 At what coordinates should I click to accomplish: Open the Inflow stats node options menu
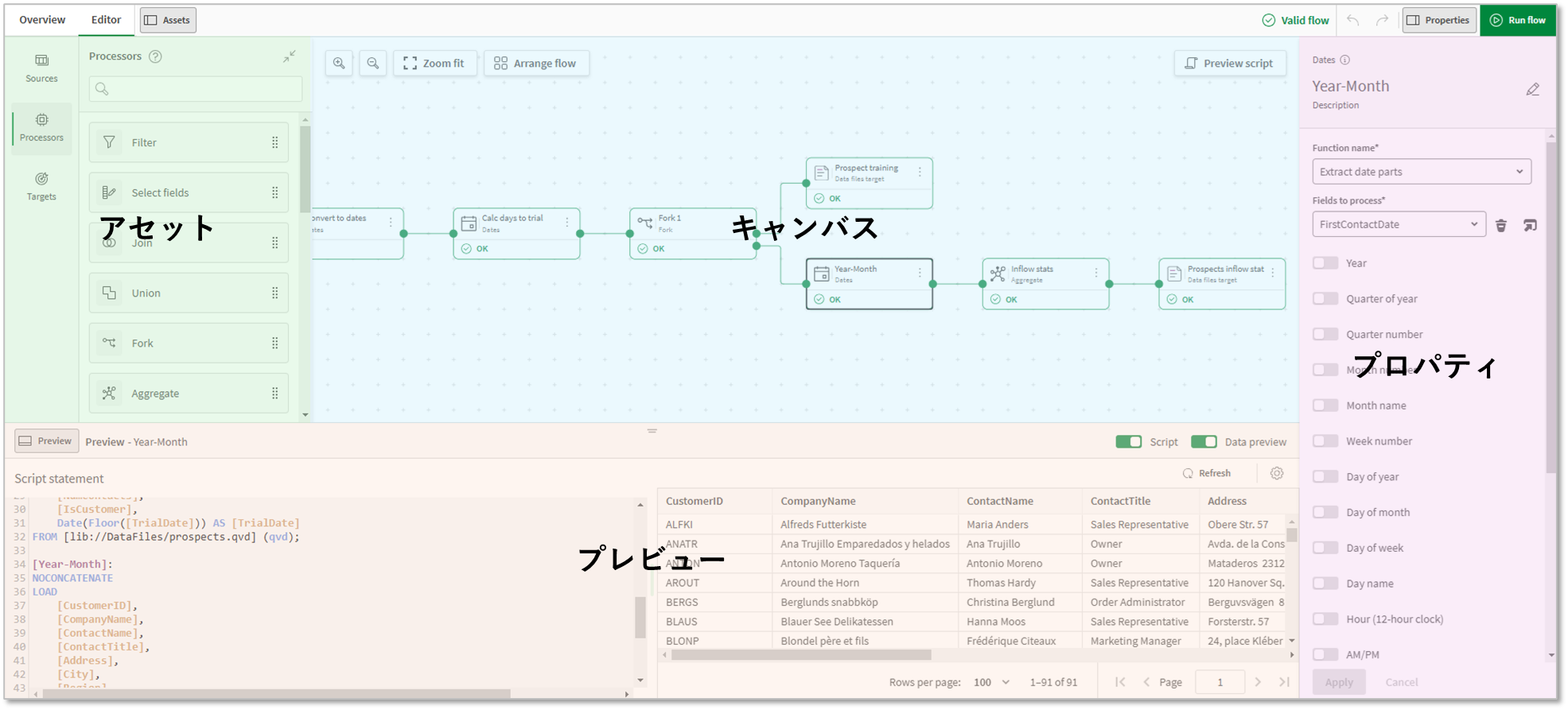[1096, 273]
